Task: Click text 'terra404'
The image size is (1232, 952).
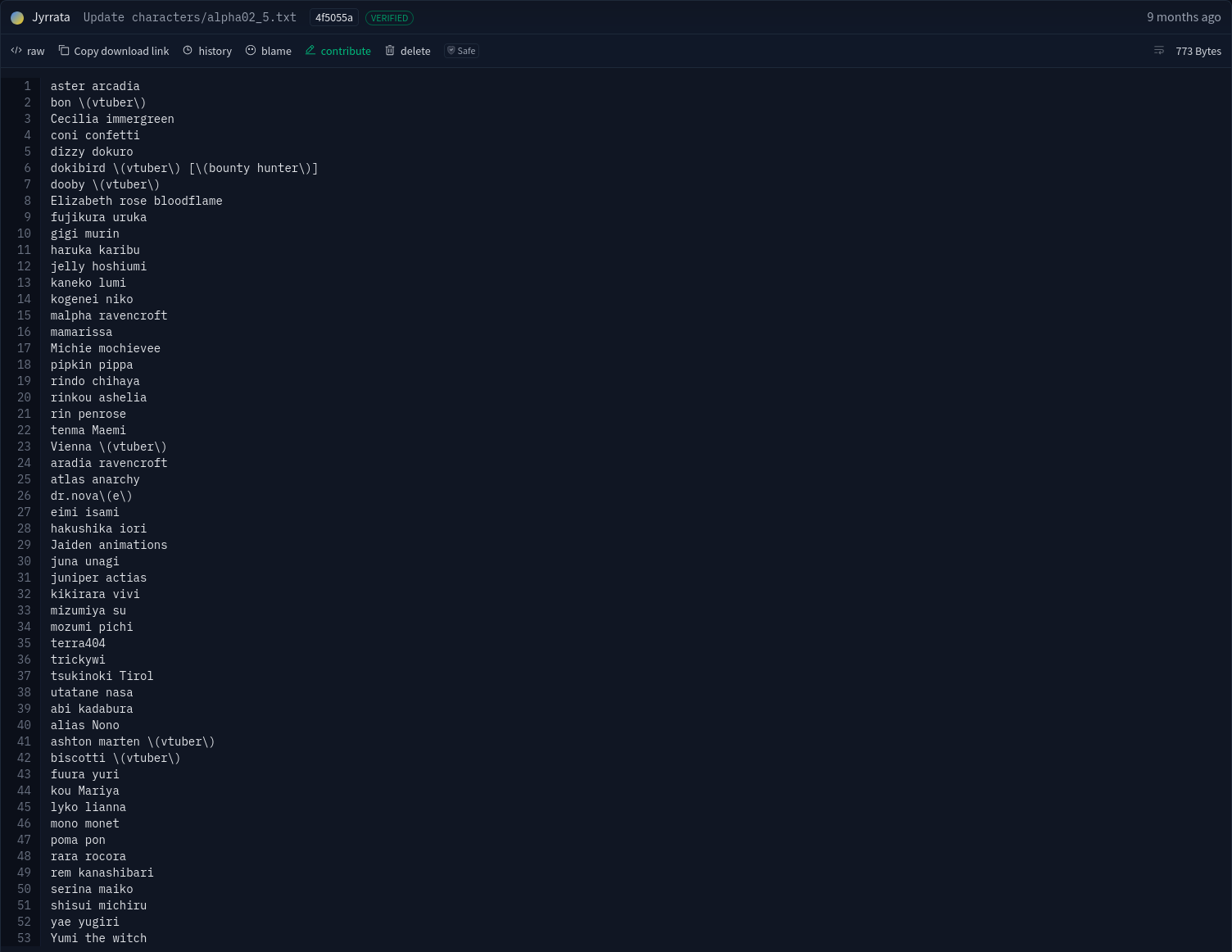Action: pyautogui.click(x=78, y=643)
